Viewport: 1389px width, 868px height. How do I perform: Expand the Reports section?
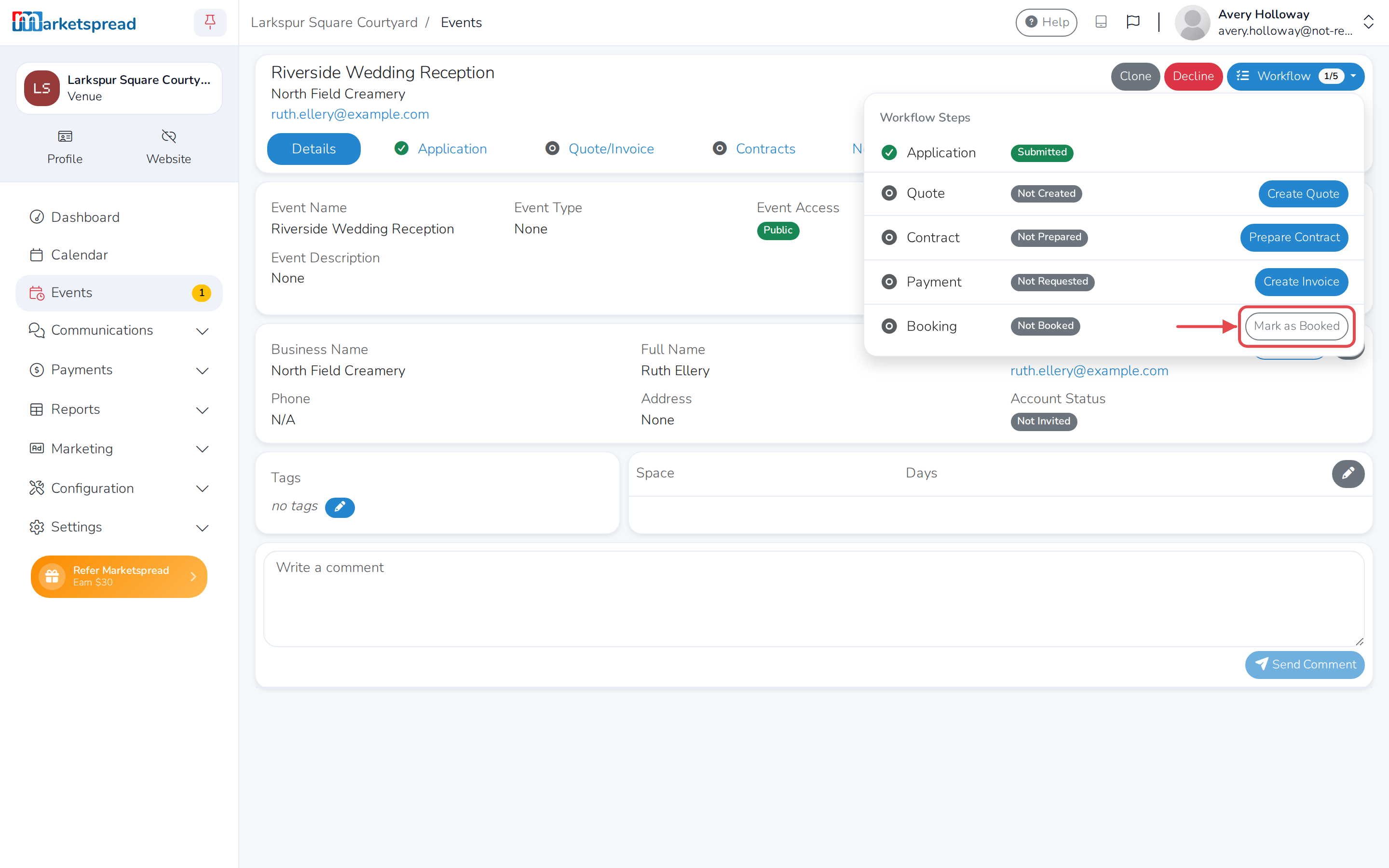(x=119, y=409)
